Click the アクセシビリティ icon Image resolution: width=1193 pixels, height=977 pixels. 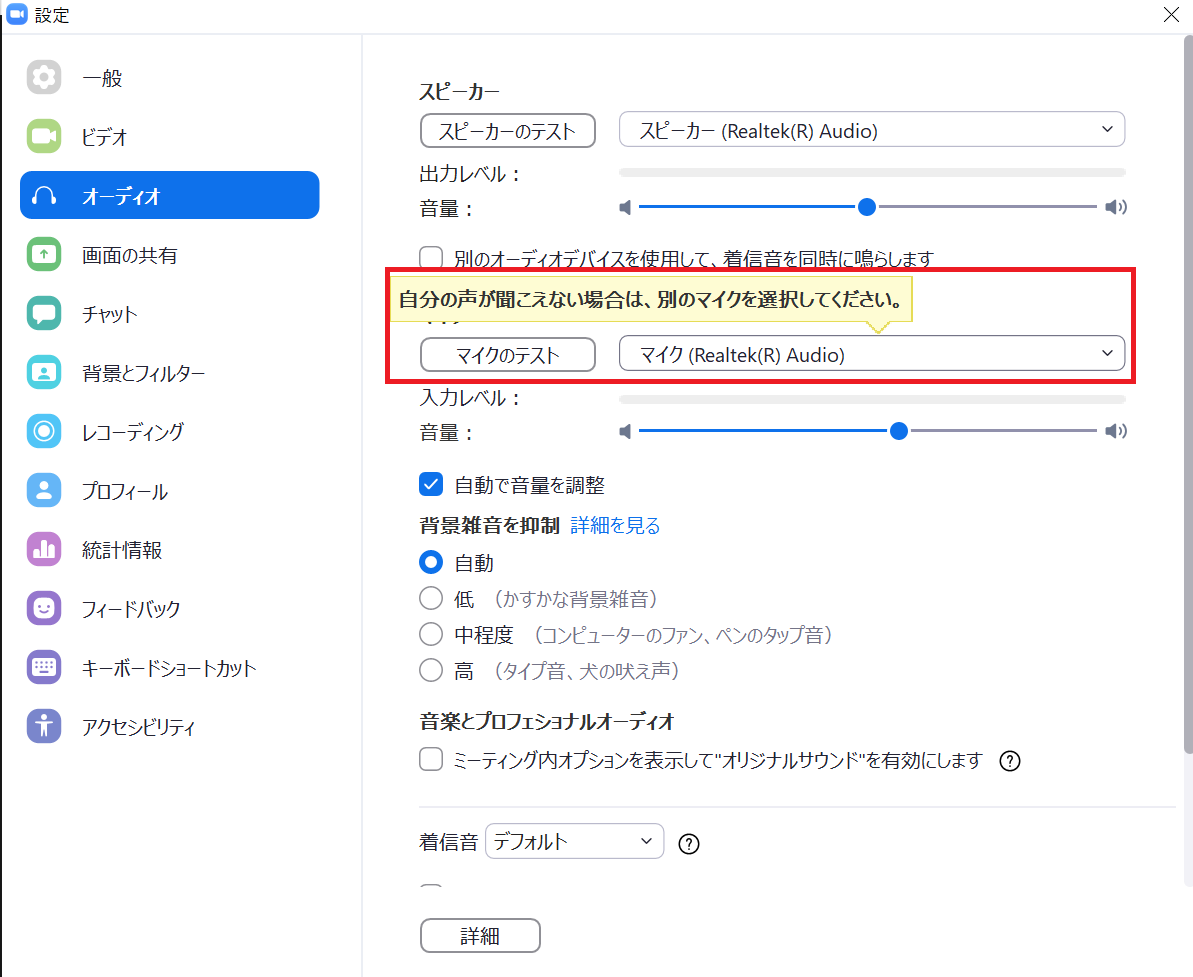[44, 727]
